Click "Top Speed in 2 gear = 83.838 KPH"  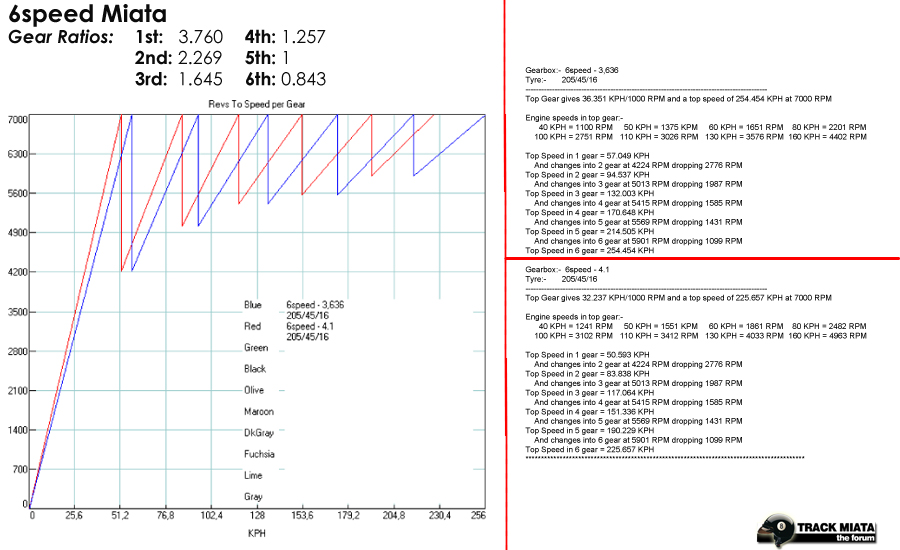click(587, 374)
